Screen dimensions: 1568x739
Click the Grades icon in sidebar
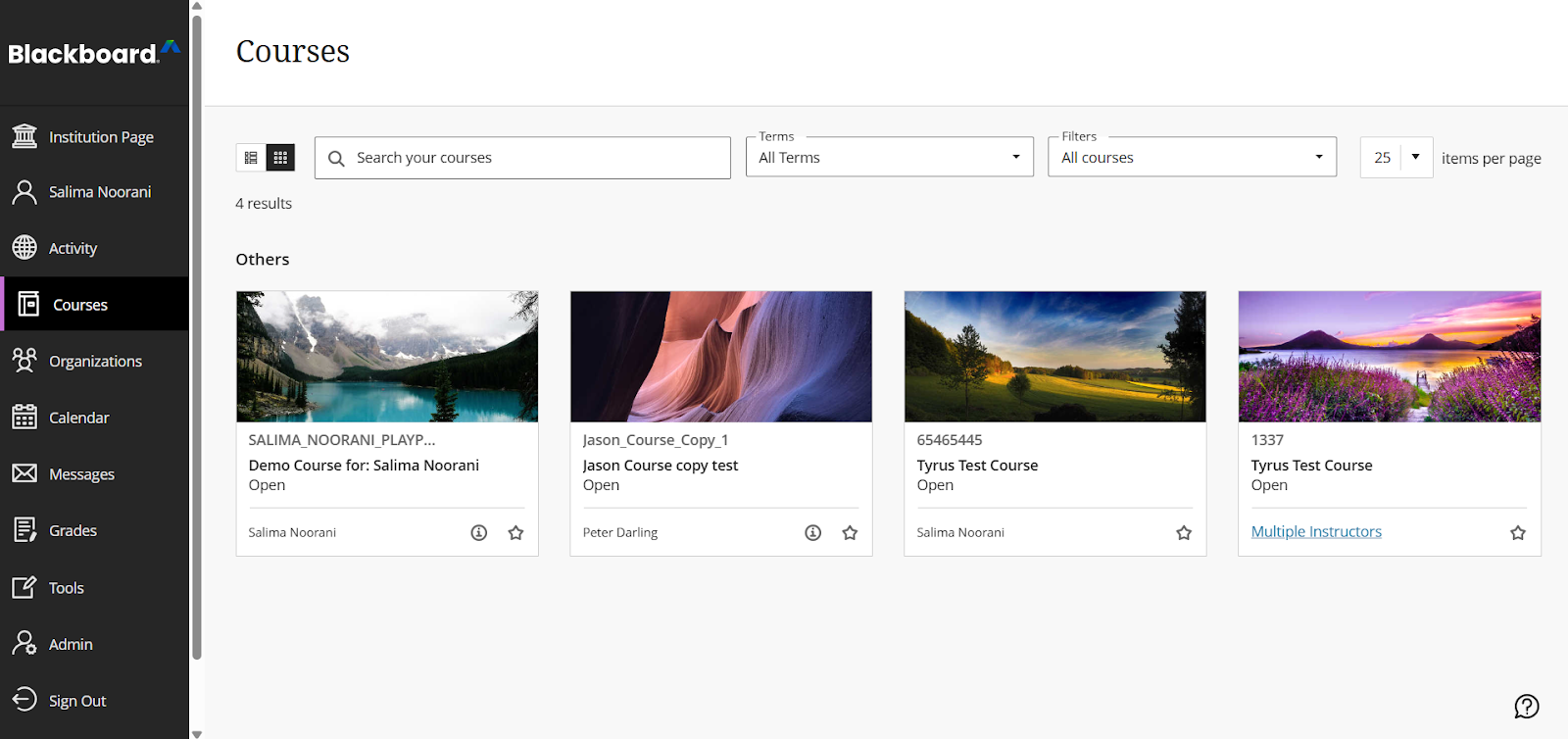[x=24, y=530]
